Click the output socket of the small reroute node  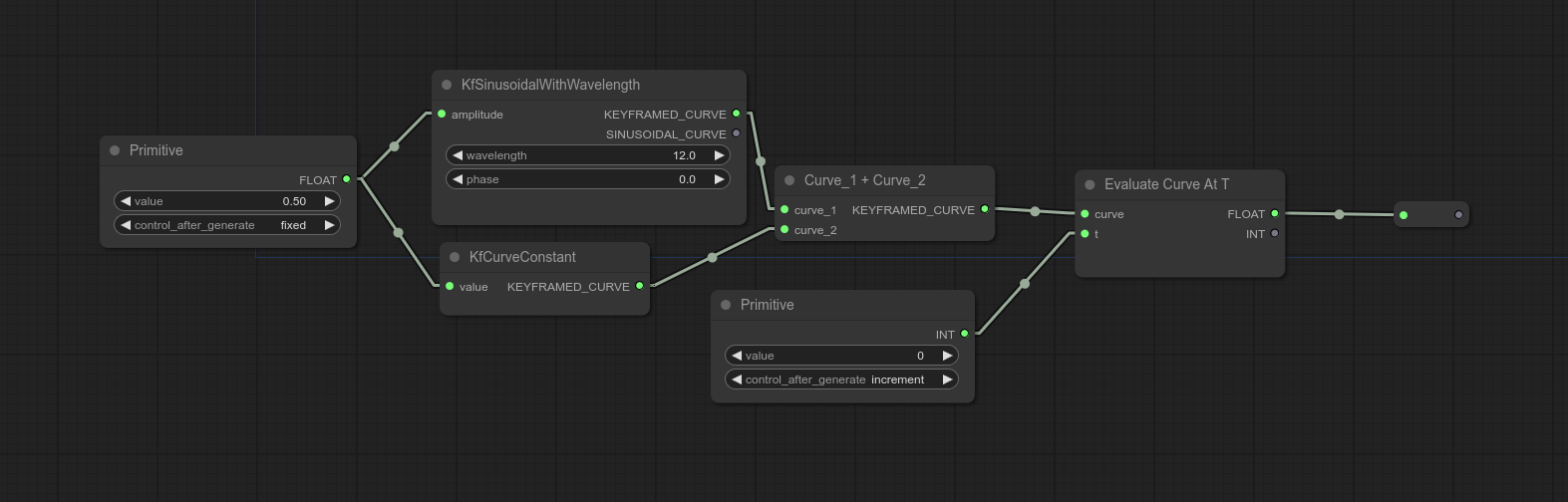click(x=1458, y=214)
